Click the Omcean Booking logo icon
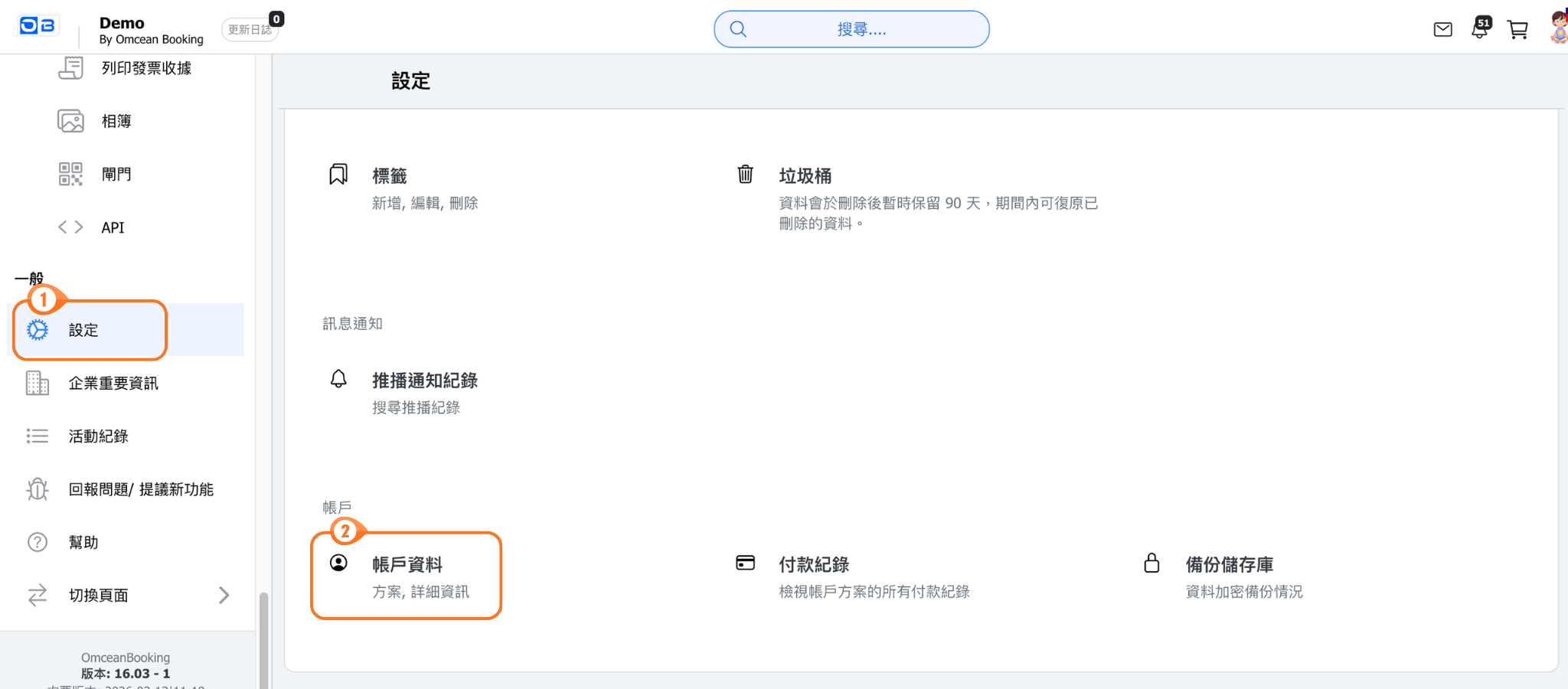 (x=38, y=26)
